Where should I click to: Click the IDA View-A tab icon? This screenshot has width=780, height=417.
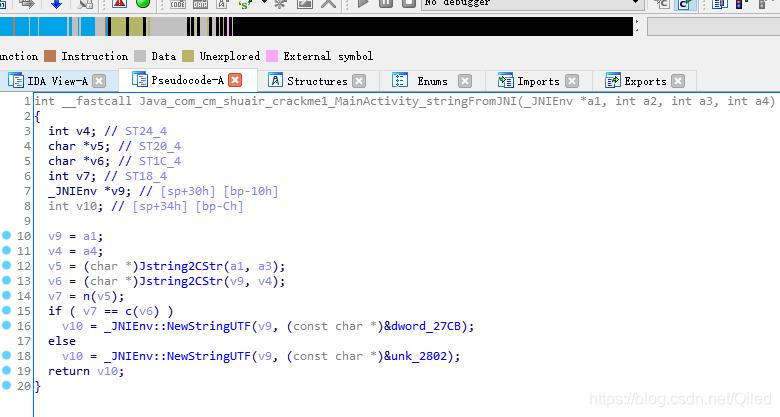tap(15, 81)
